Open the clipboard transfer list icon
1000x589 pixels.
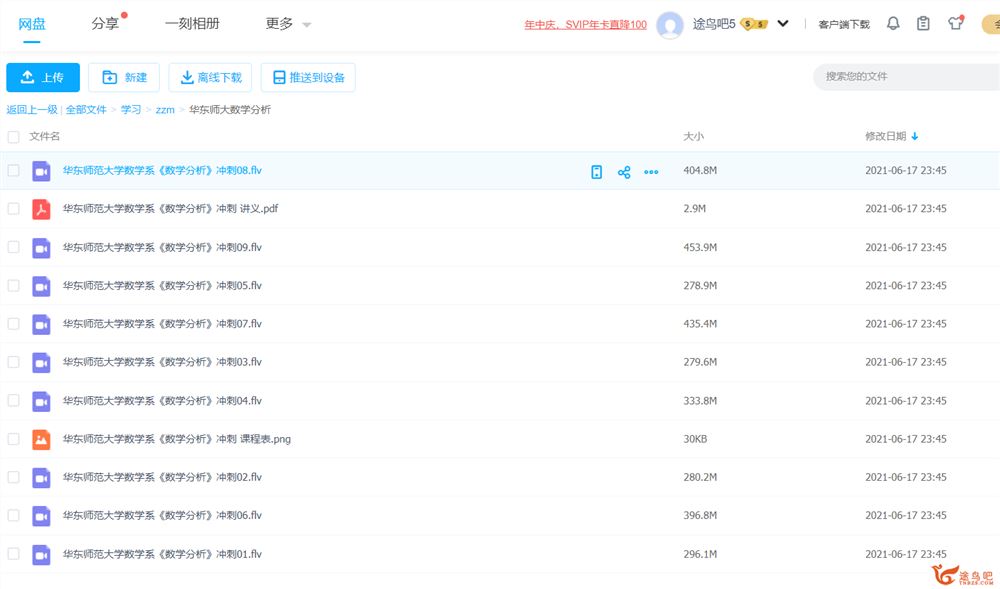tap(923, 24)
